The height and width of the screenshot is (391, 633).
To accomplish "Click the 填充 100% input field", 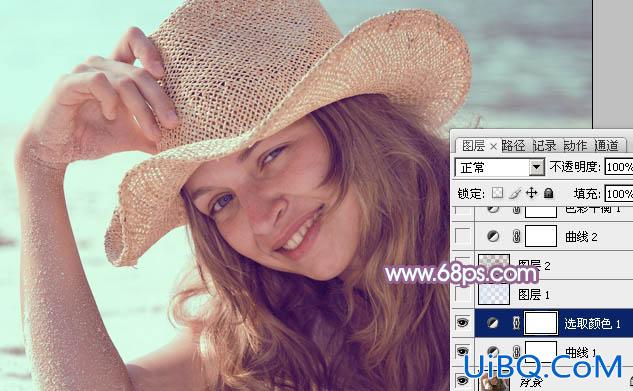I will point(618,194).
